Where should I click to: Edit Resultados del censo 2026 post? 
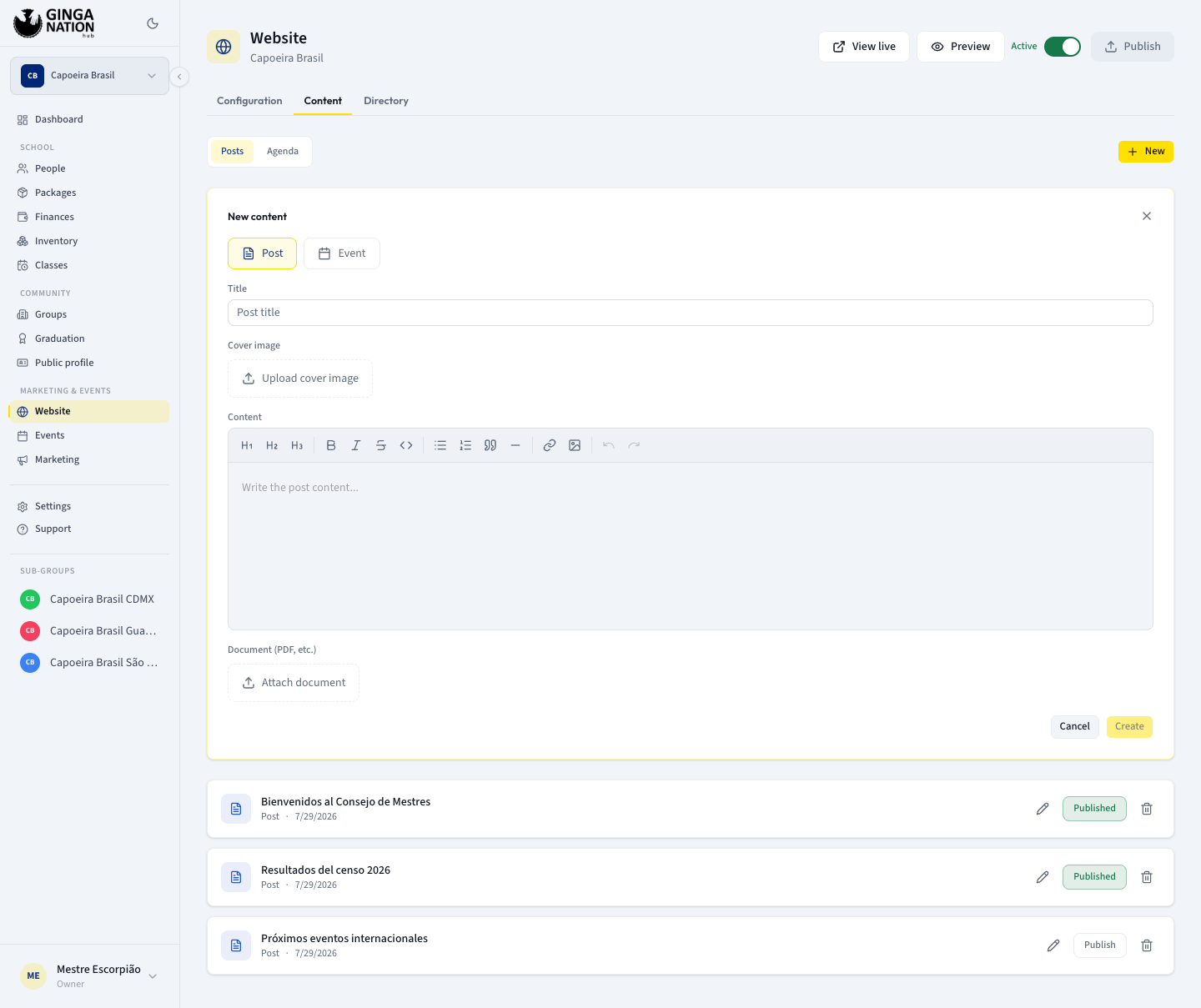click(1043, 877)
